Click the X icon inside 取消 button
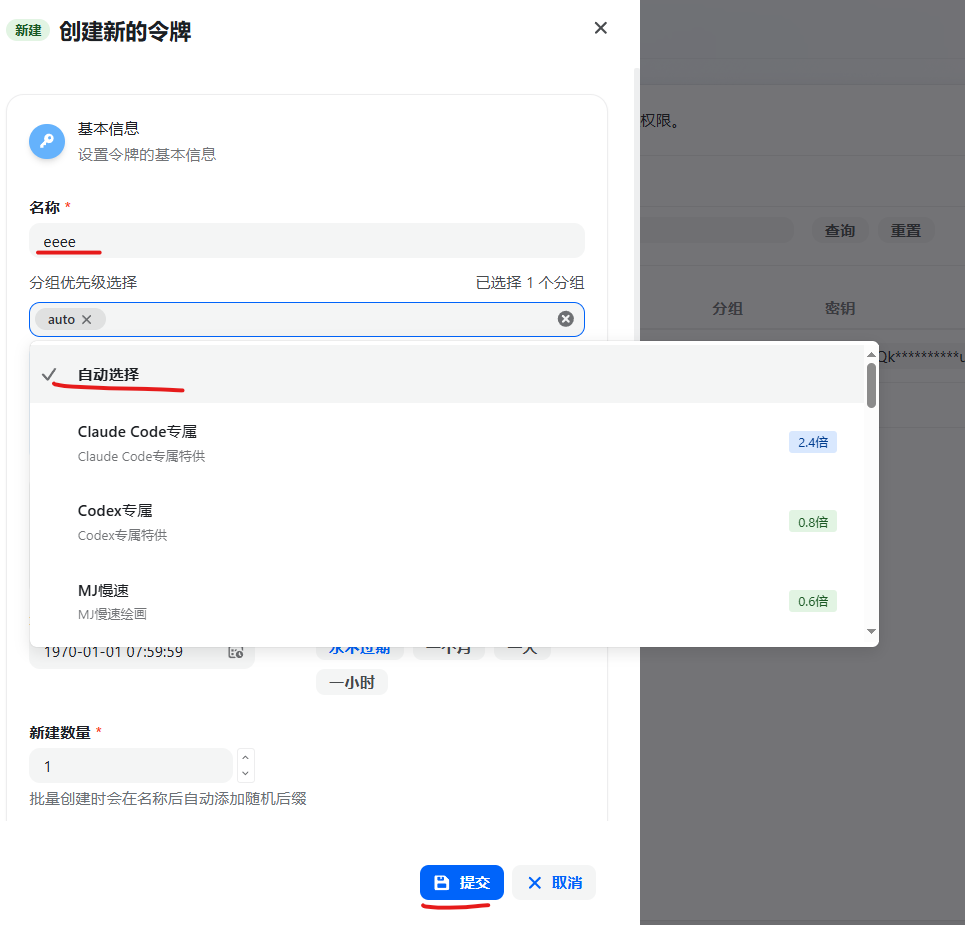Image resolution: width=965 pixels, height=925 pixels. (x=534, y=883)
